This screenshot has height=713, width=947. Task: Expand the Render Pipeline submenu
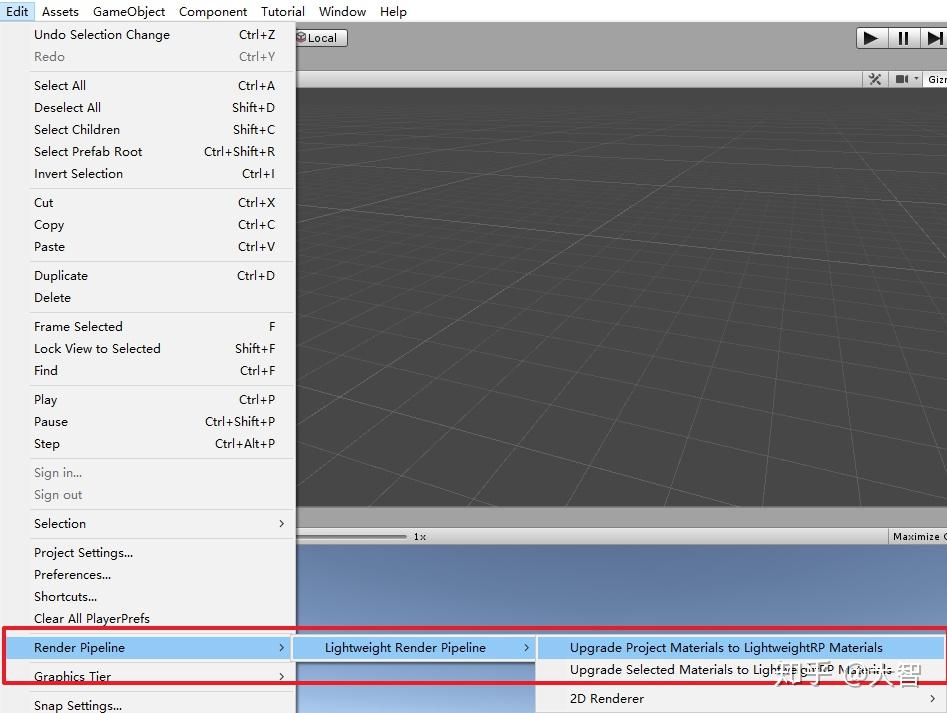click(x=149, y=648)
